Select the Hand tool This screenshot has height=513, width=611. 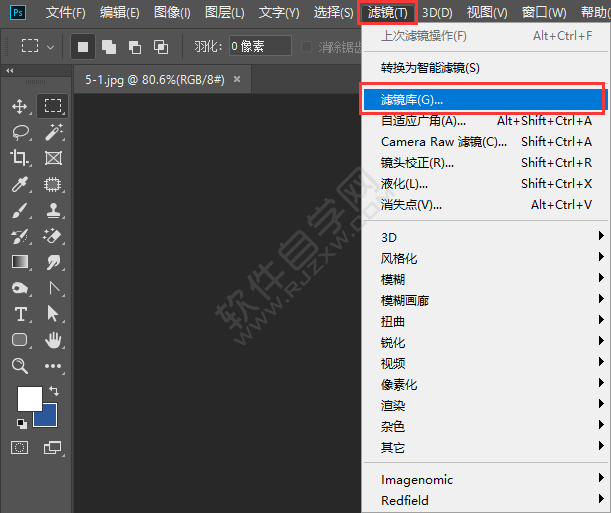(53, 340)
